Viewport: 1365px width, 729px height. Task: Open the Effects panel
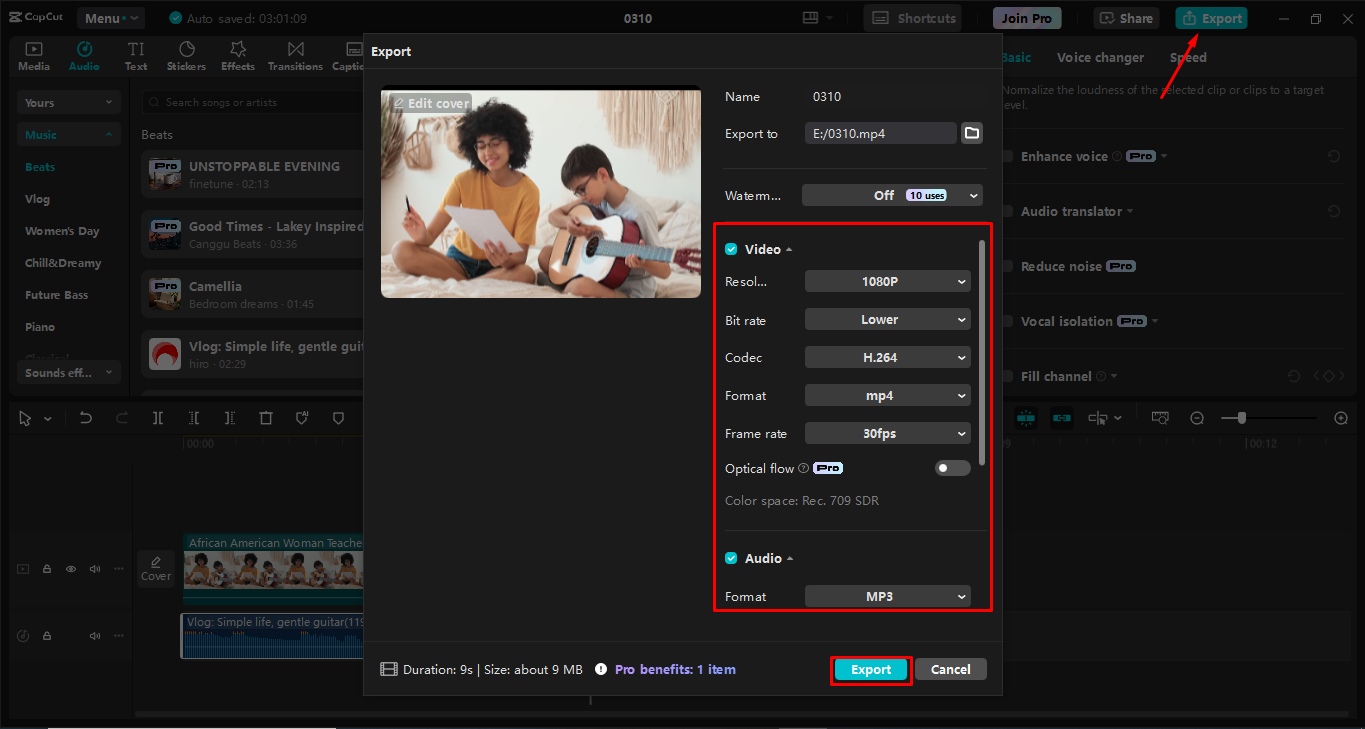(x=238, y=56)
